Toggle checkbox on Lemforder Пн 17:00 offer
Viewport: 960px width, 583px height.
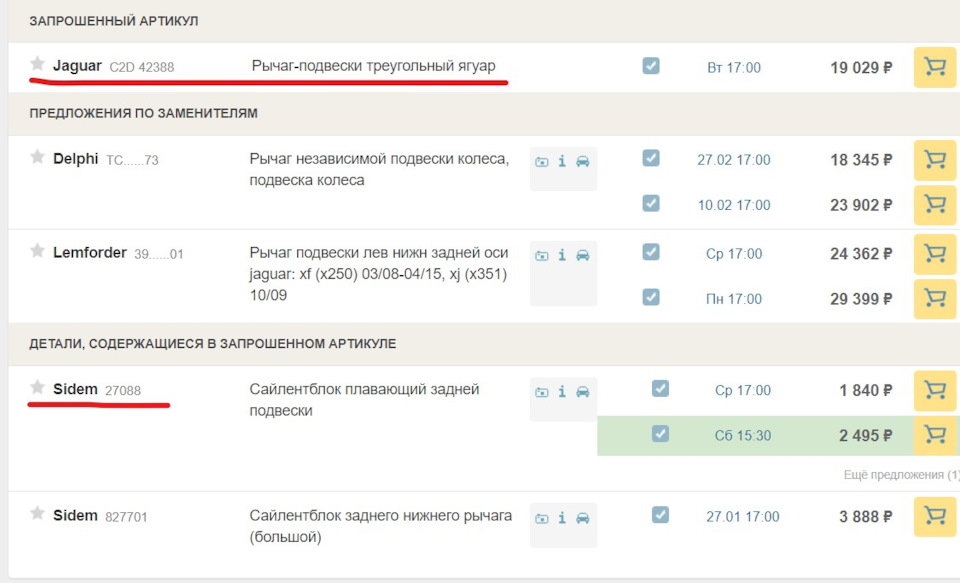tap(651, 297)
